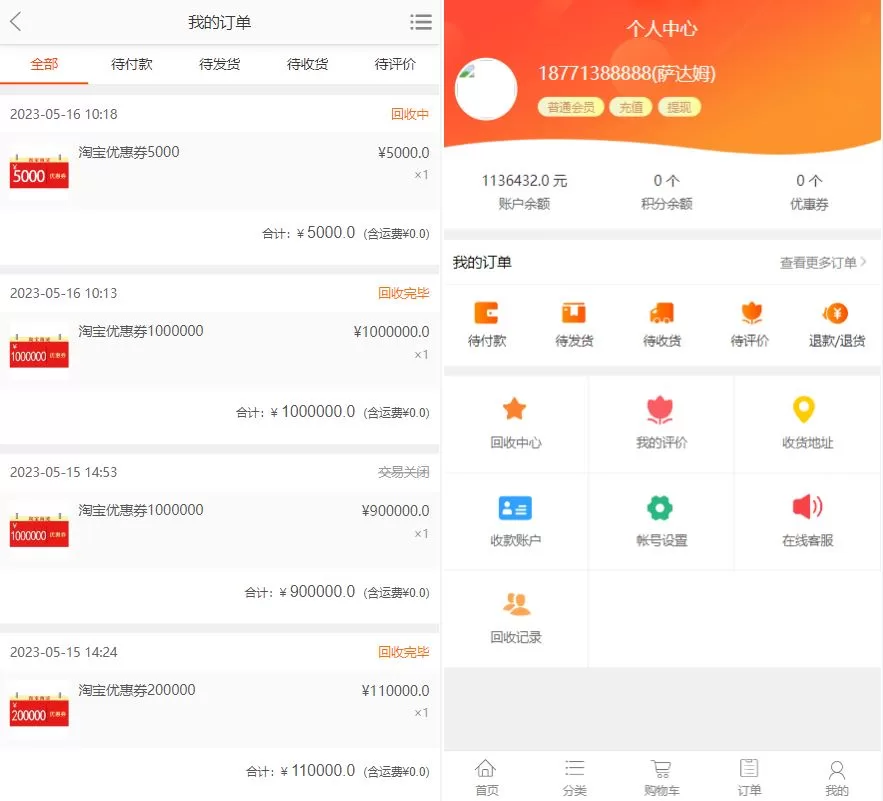Image resolution: width=883 pixels, height=801 pixels.
Task: Switch to the 待发货 tab
Action: coord(220,64)
